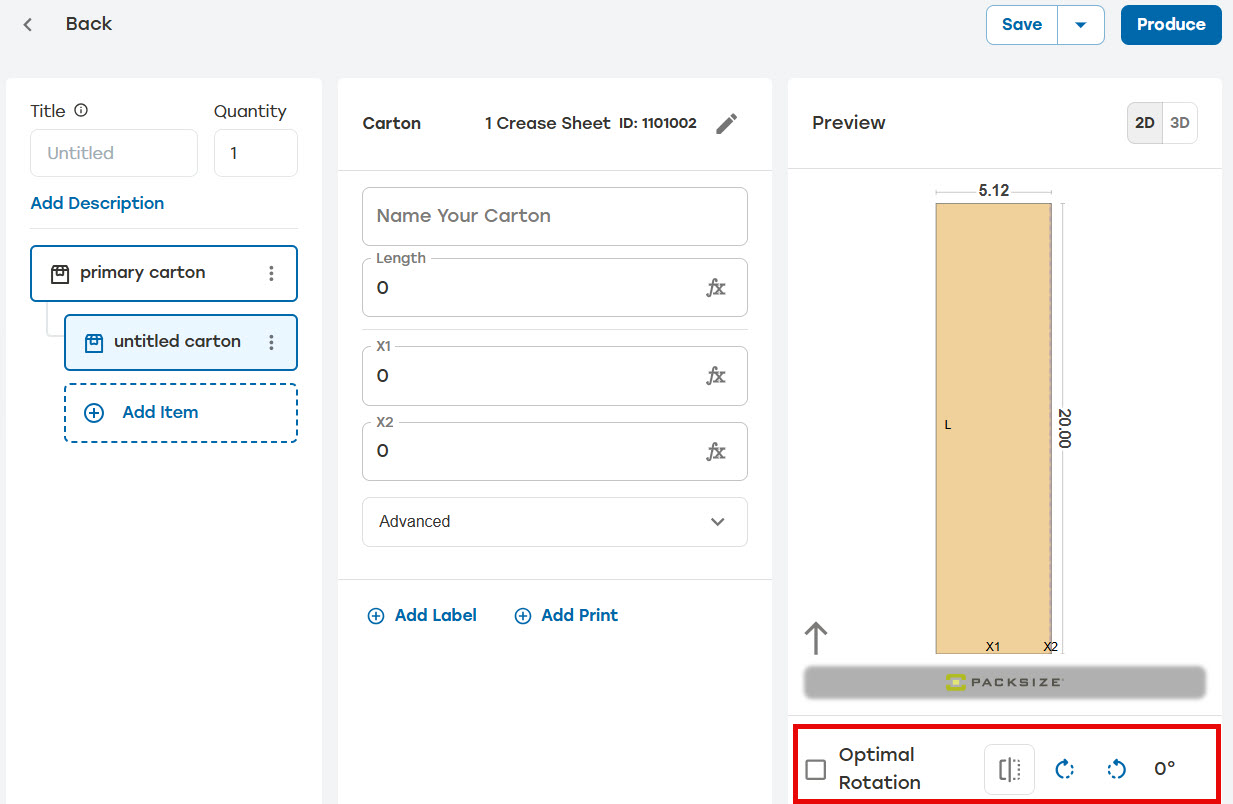This screenshot has width=1233, height=804.
Task: Rotate the carton preview clockwise
Action: [x=1065, y=769]
